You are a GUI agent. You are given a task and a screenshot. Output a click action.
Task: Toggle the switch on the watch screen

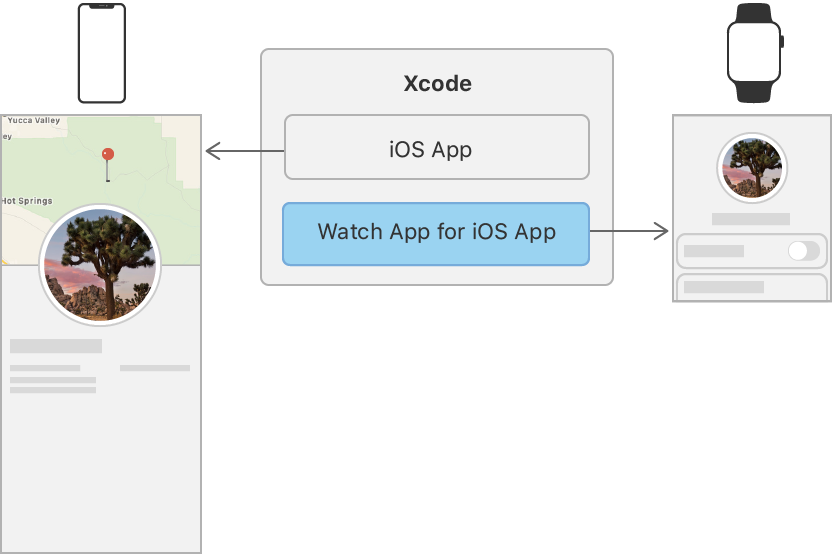[802, 251]
